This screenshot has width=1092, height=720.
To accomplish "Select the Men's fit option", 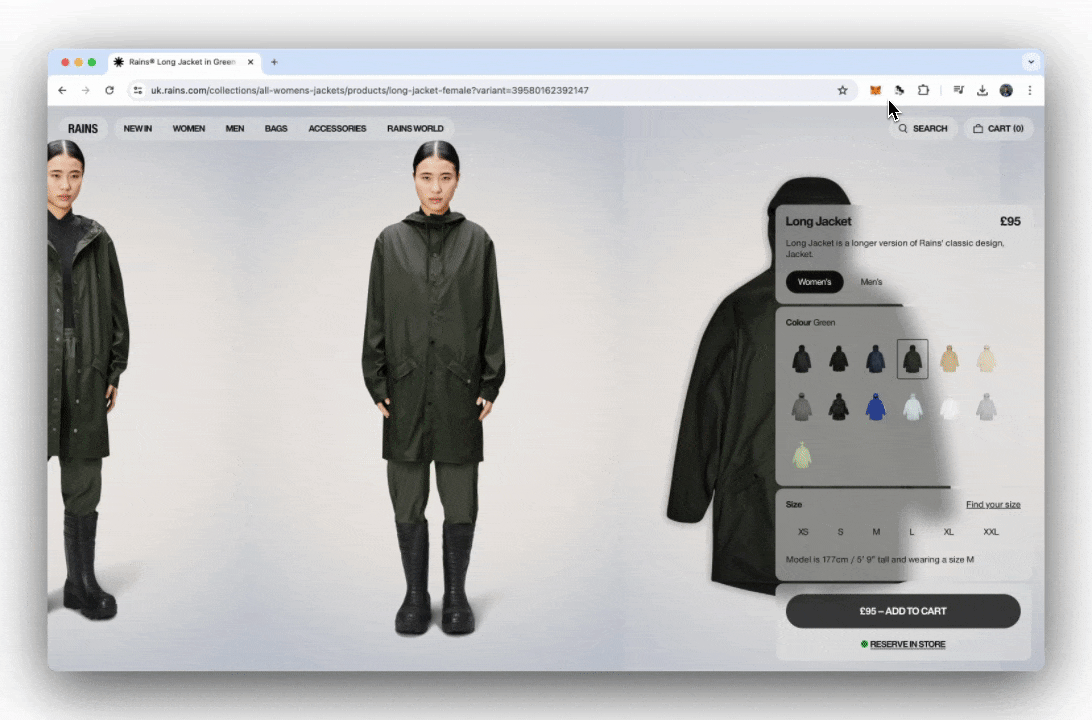I will [871, 282].
